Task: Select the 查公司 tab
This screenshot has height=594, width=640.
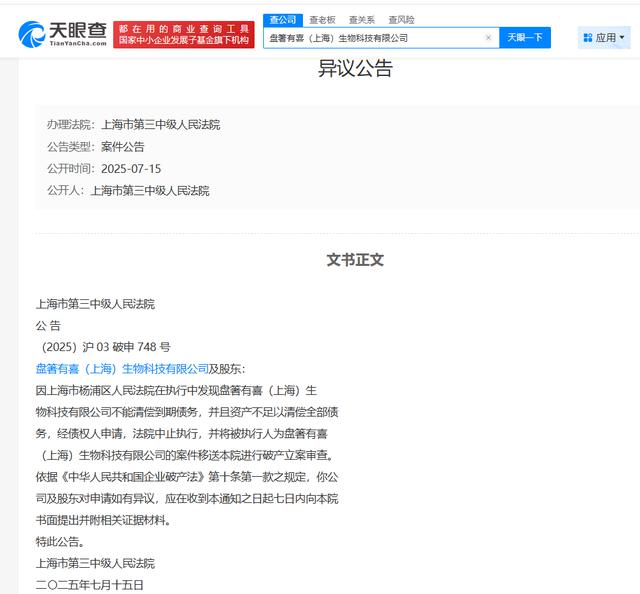Action: tap(282, 20)
